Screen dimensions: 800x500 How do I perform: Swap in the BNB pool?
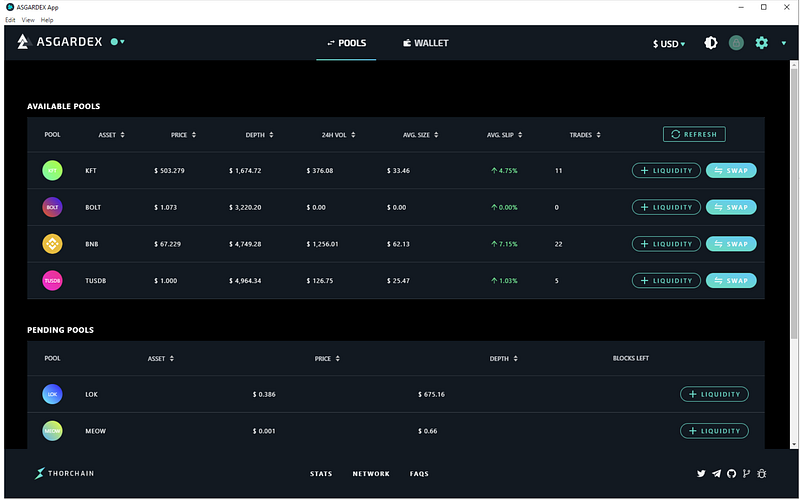click(x=731, y=244)
